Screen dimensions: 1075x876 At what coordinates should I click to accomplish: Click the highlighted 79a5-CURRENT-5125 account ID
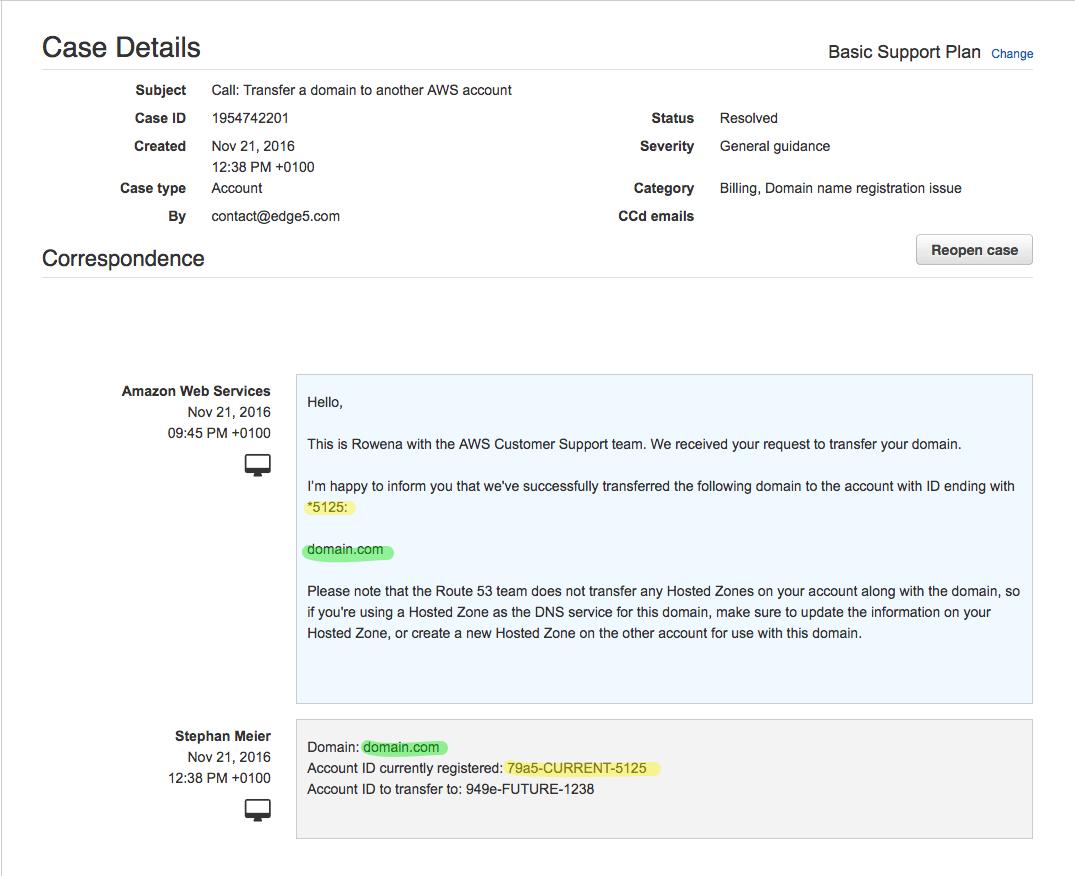(x=580, y=767)
